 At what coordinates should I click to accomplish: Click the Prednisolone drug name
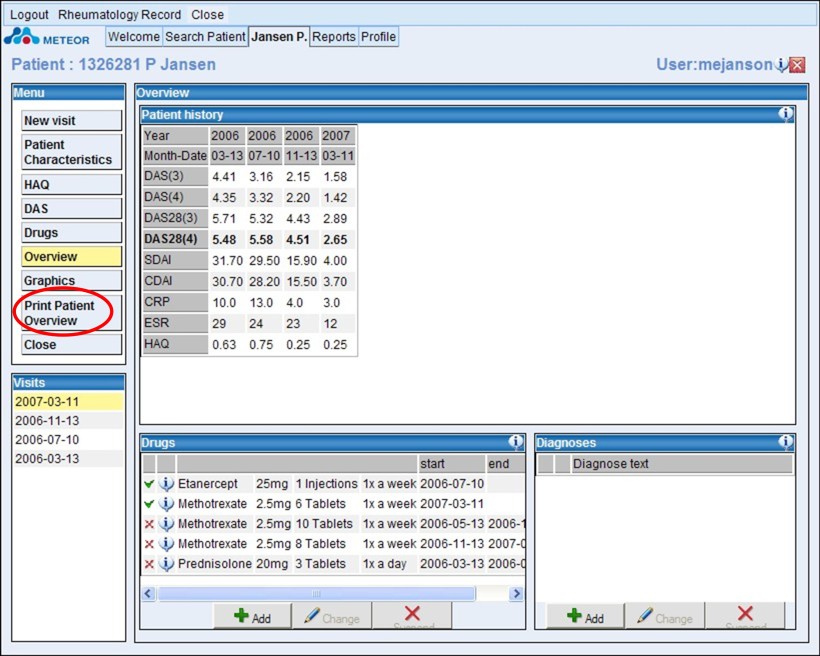(214, 564)
